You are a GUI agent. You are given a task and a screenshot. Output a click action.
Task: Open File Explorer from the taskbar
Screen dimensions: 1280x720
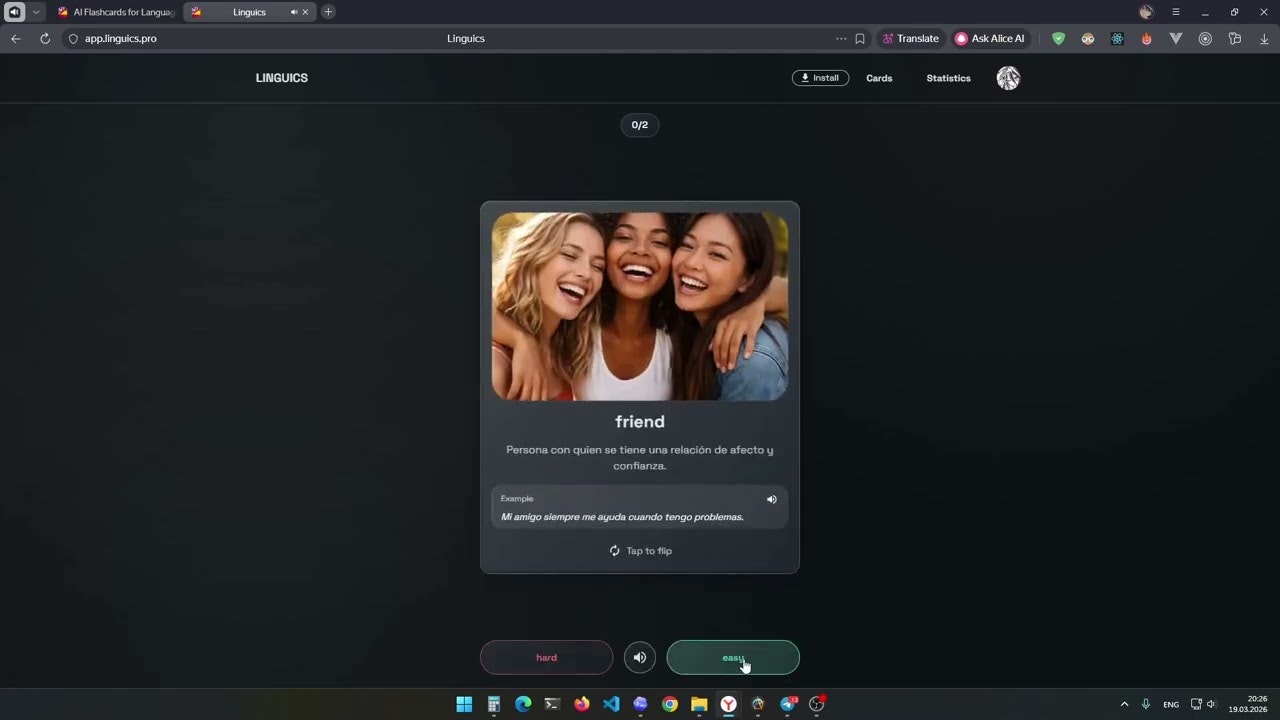pyautogui.click(x=699, y=704)
